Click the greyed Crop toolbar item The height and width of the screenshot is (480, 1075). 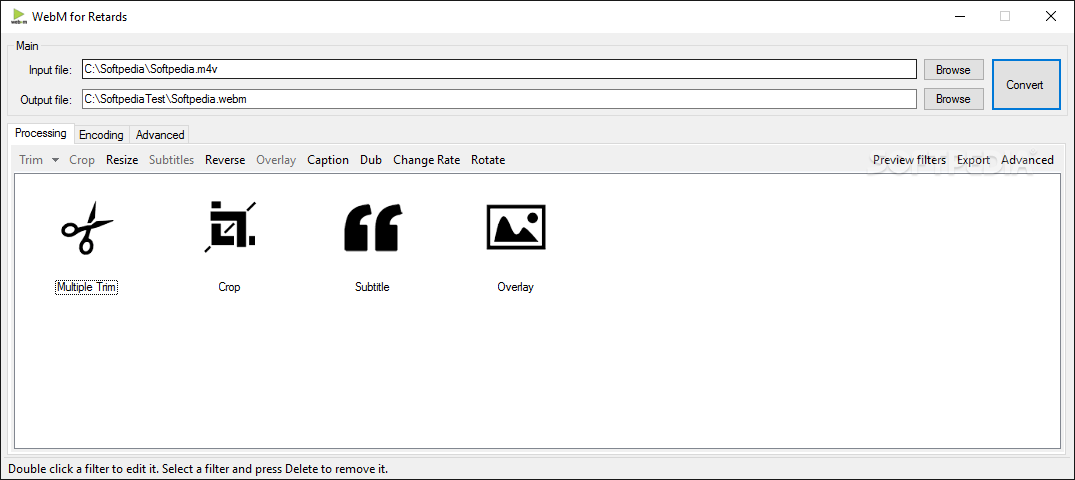coord(82,160)
